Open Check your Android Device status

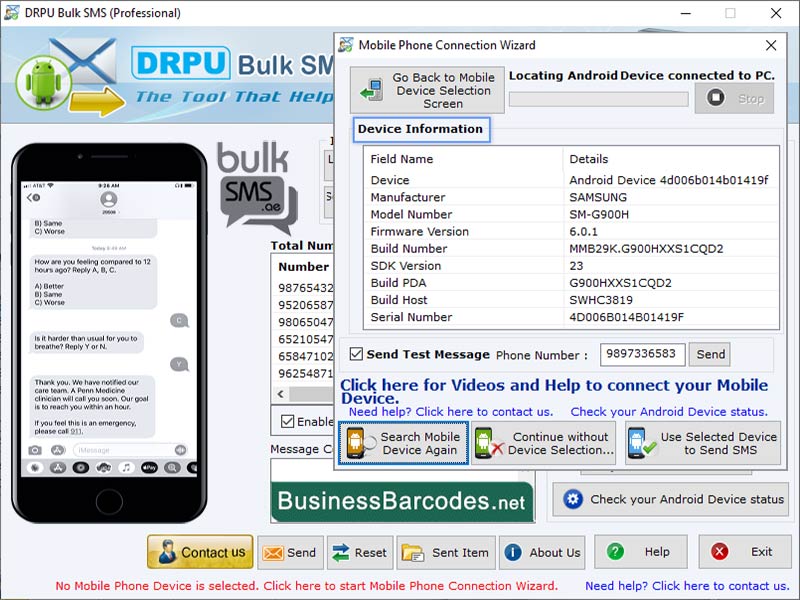(671, 500)
